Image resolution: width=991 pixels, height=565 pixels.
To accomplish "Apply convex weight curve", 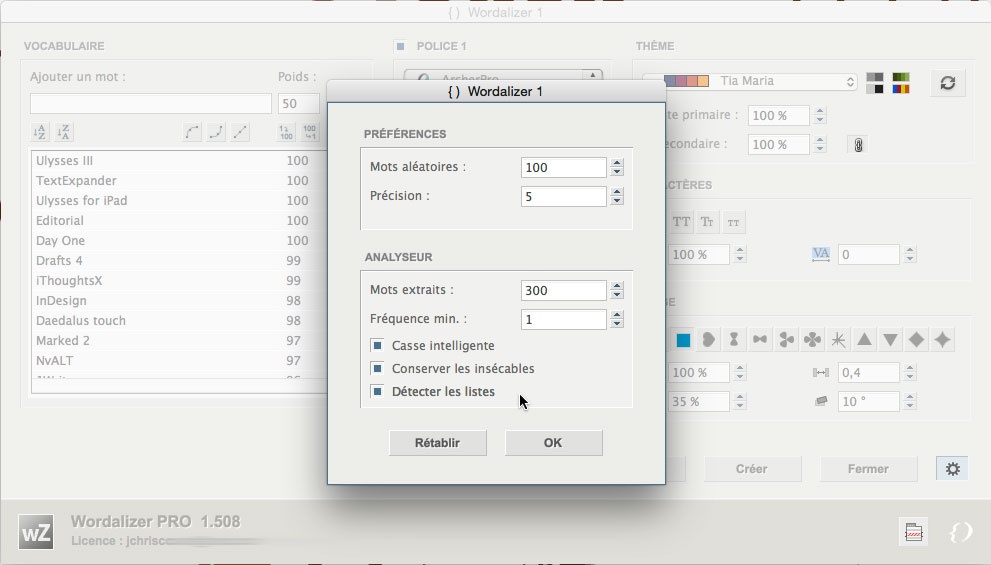I will [216, 132].
